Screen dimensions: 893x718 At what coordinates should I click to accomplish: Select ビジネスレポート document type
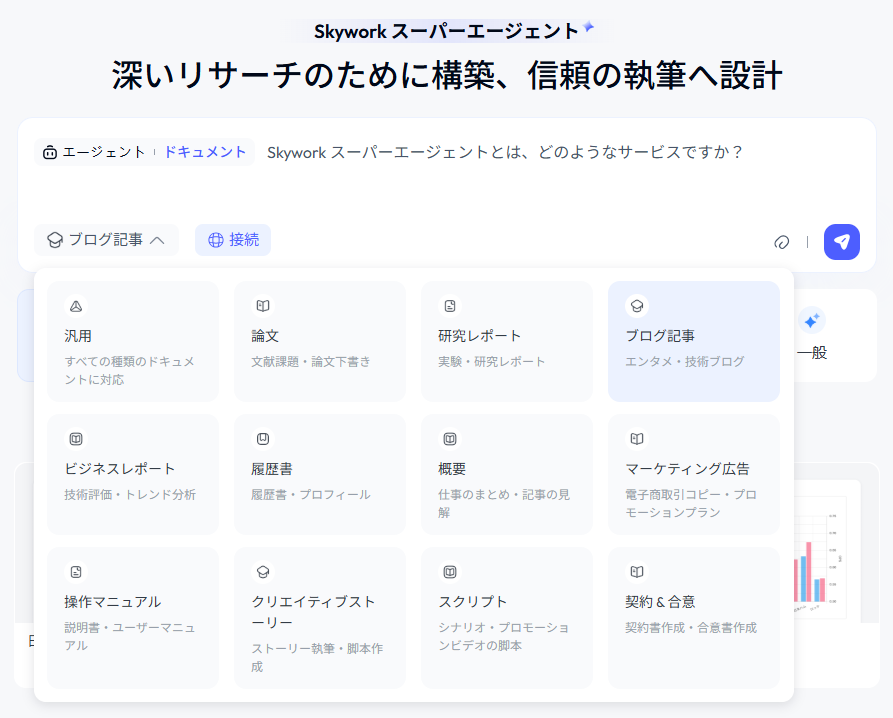coord(133,474)
